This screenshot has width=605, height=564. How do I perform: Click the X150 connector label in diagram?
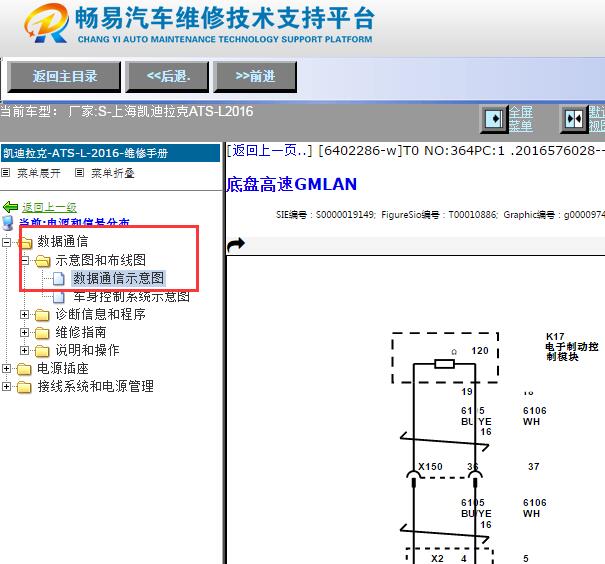(430, 466)
